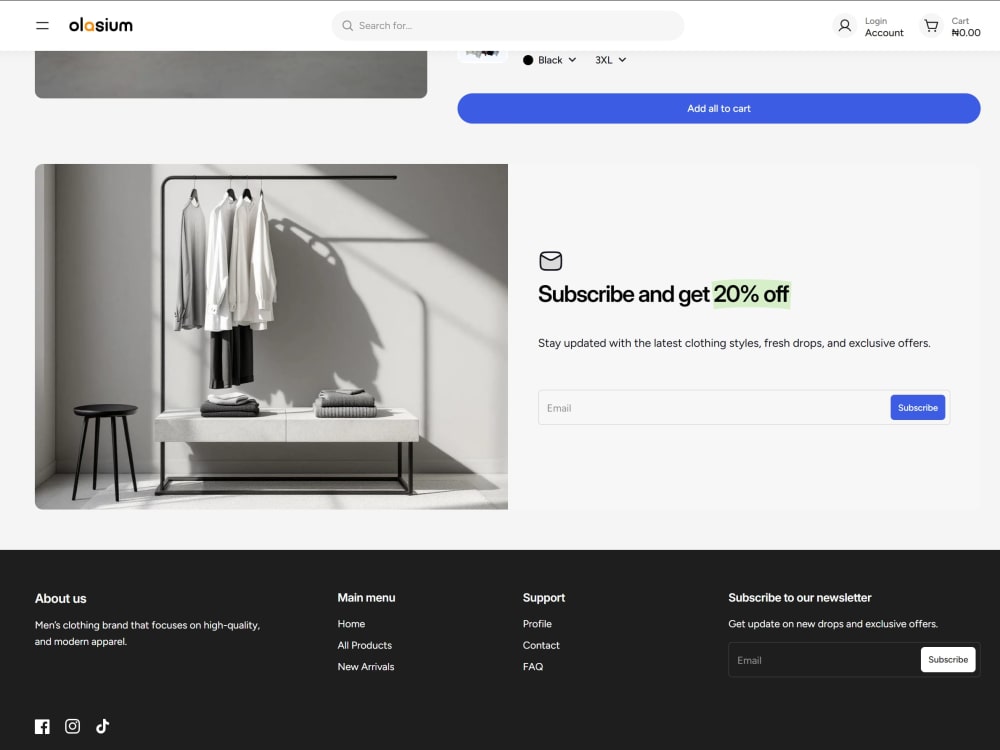Expand the 3XL size dropdown
The image size is (1000, 750).
tap(610, 60)
